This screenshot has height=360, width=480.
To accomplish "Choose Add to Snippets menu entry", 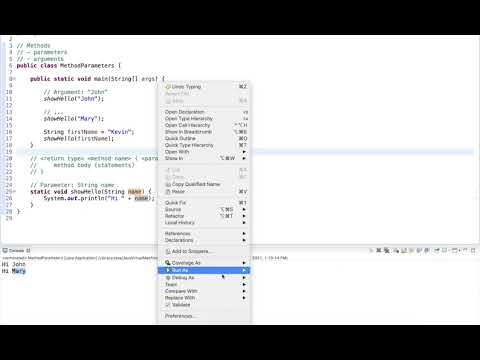I will (204, 251).
